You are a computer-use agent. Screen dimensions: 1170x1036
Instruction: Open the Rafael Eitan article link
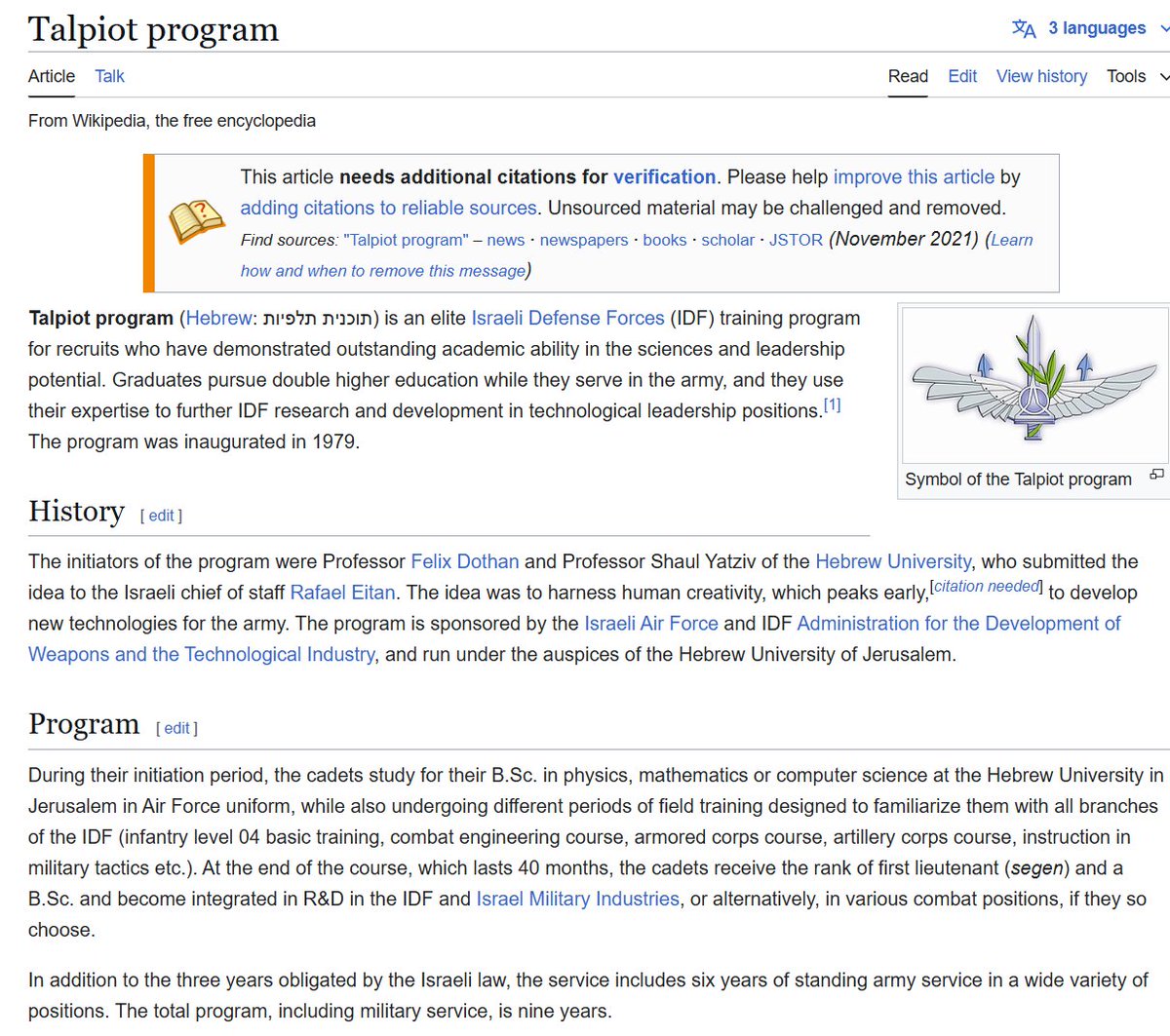[x=342, y=593]
